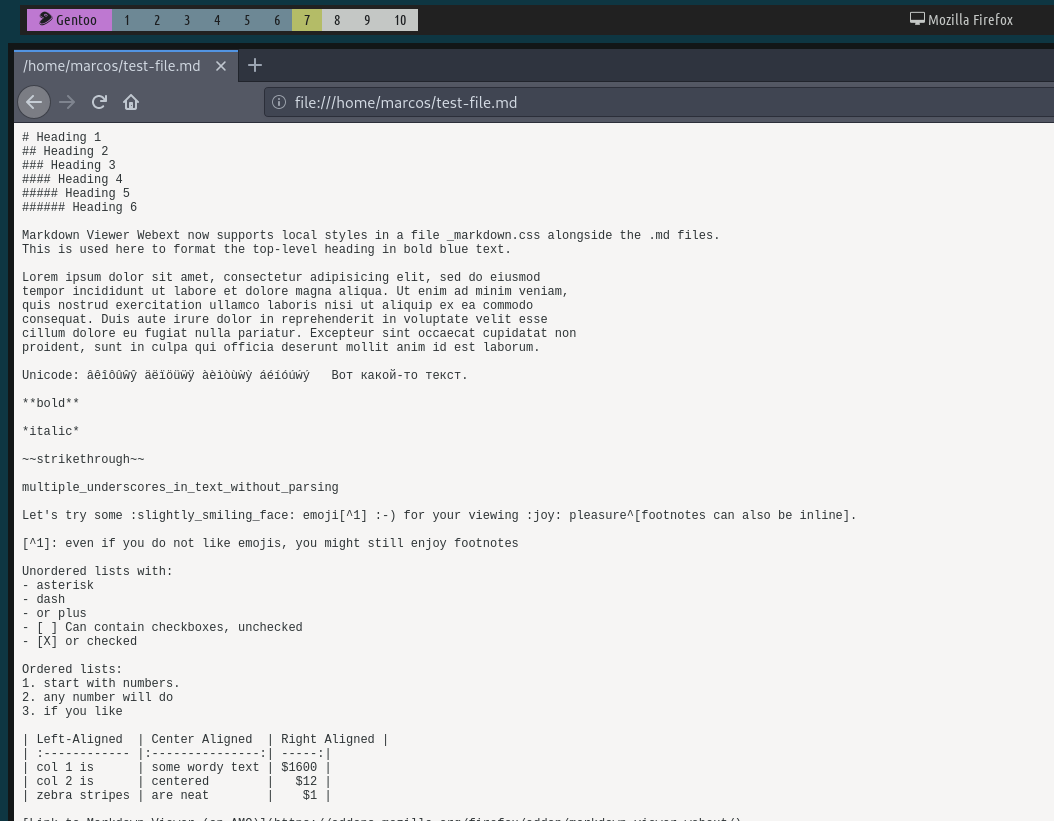1054x821 pixels.
Task: Switch to workspace 8
Action: [x=337, y=20]
